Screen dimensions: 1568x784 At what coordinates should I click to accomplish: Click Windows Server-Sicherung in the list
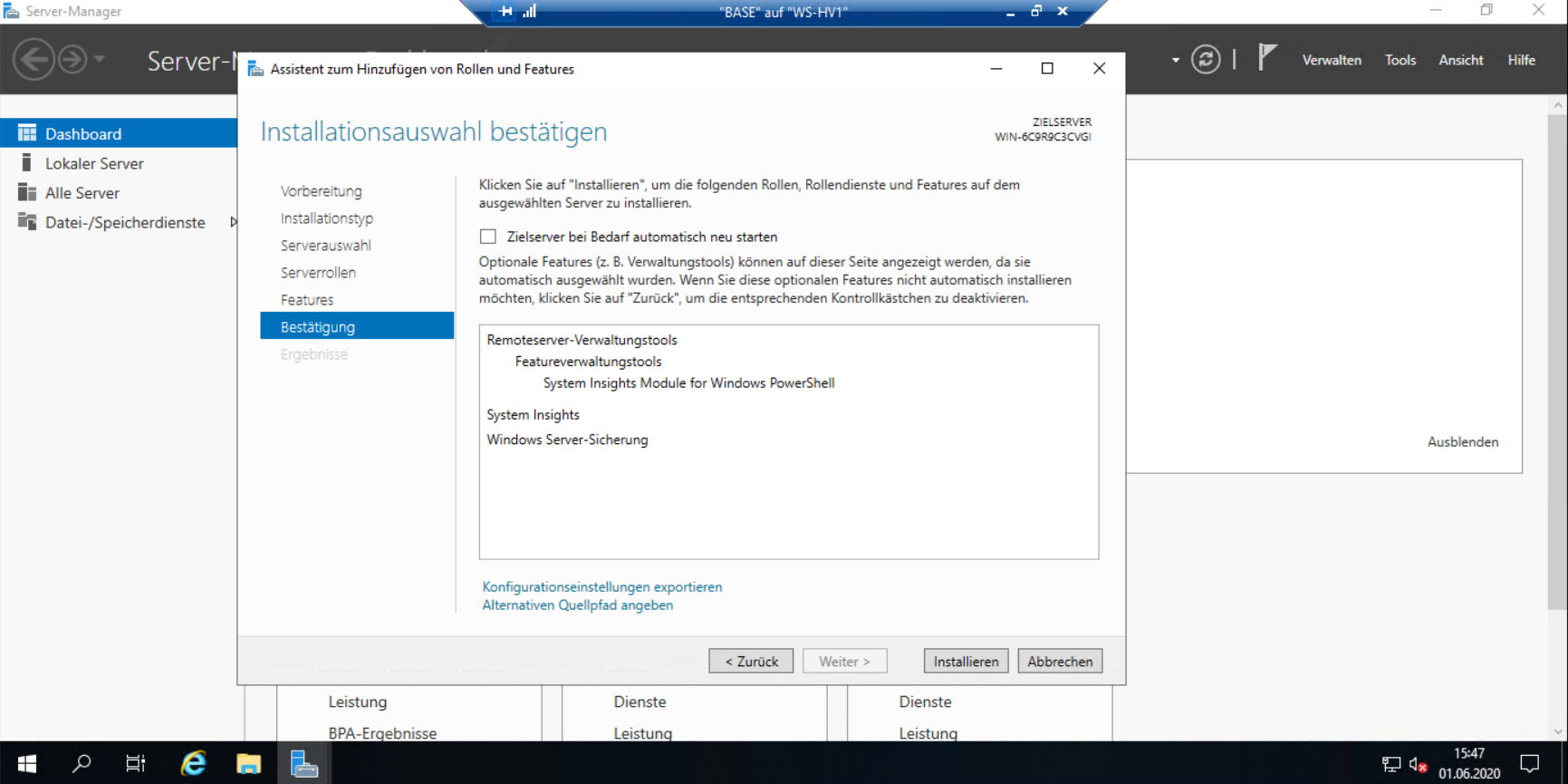click(567, 440)
